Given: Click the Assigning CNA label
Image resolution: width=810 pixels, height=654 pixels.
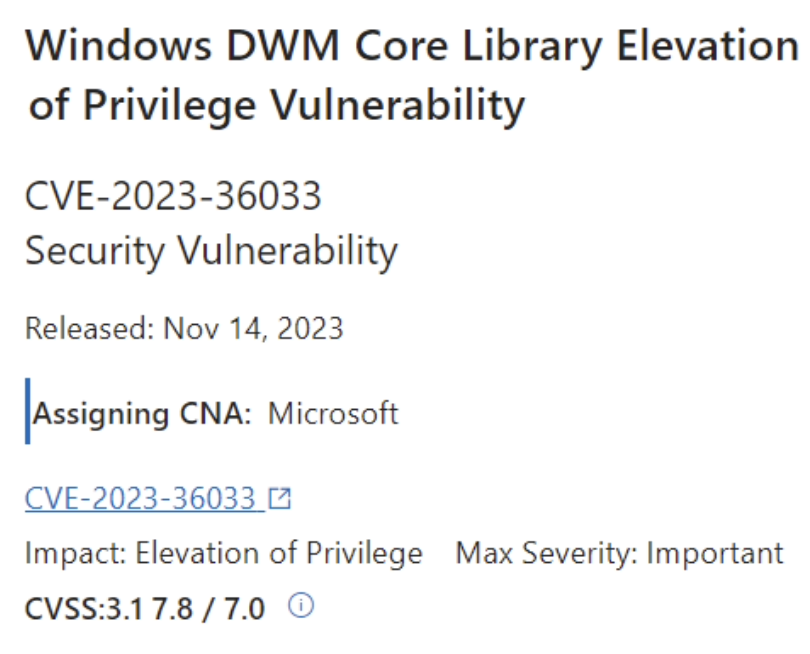Looking at the screenshot, I should (x=142, y=414).
